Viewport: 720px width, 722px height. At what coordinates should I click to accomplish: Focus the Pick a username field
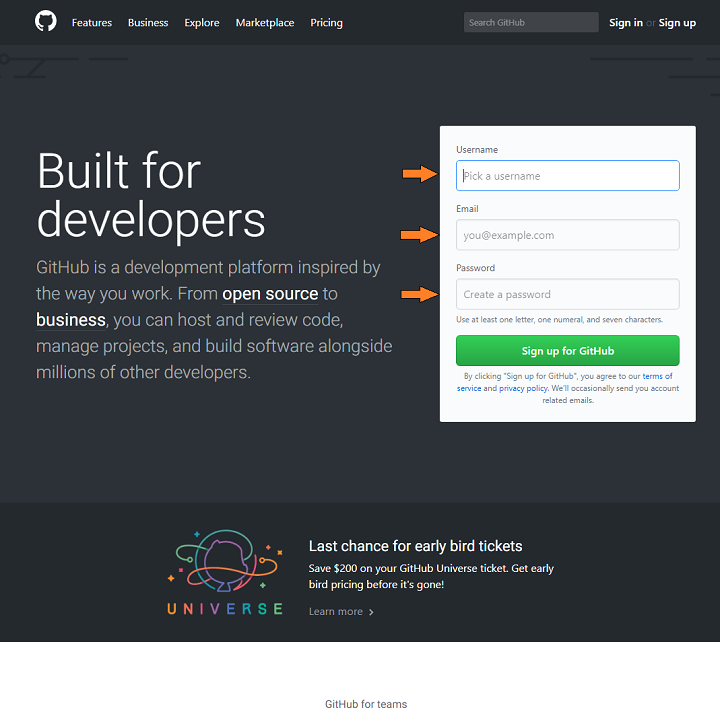568,175
